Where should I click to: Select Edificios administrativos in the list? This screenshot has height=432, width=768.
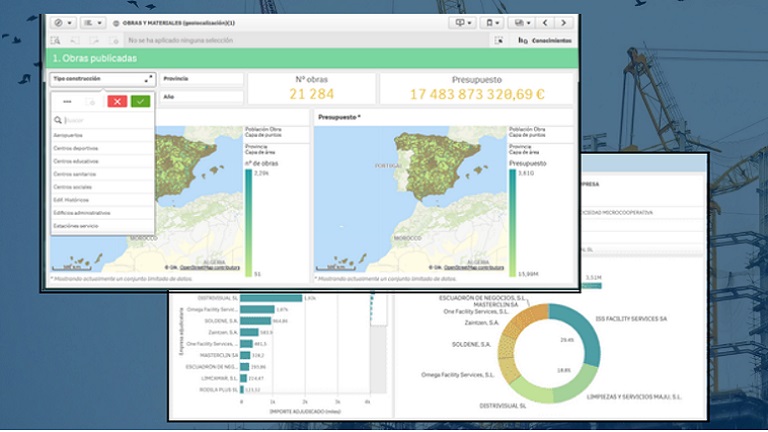click(82, 213)
